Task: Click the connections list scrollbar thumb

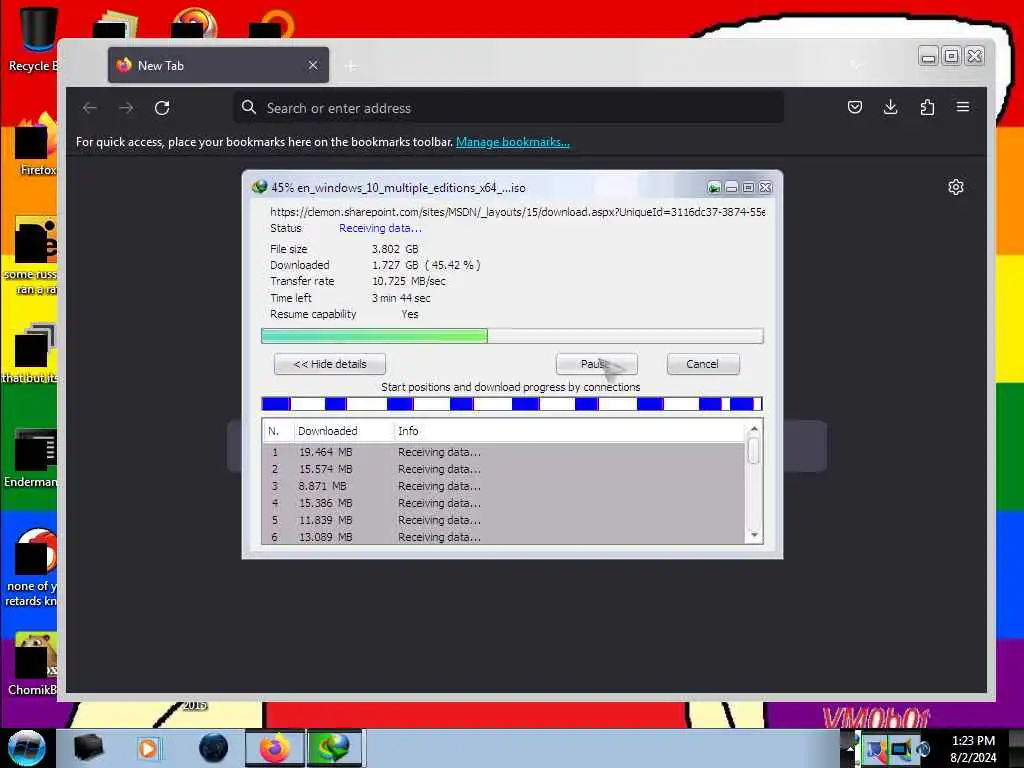Action: tap(754, 451)
